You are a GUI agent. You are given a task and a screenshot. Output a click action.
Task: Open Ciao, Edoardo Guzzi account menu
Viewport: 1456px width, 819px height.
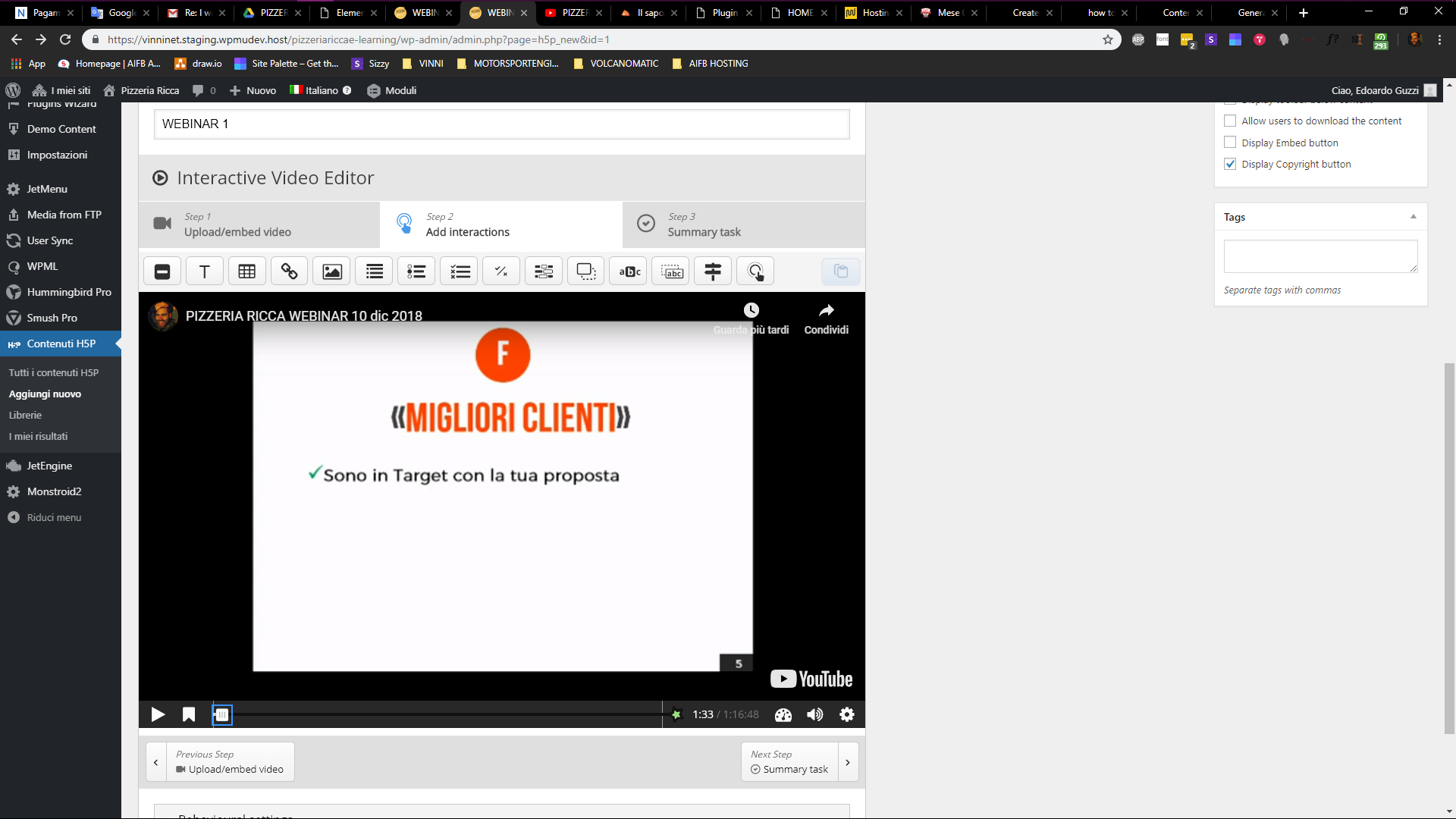tap(1383, 90)
